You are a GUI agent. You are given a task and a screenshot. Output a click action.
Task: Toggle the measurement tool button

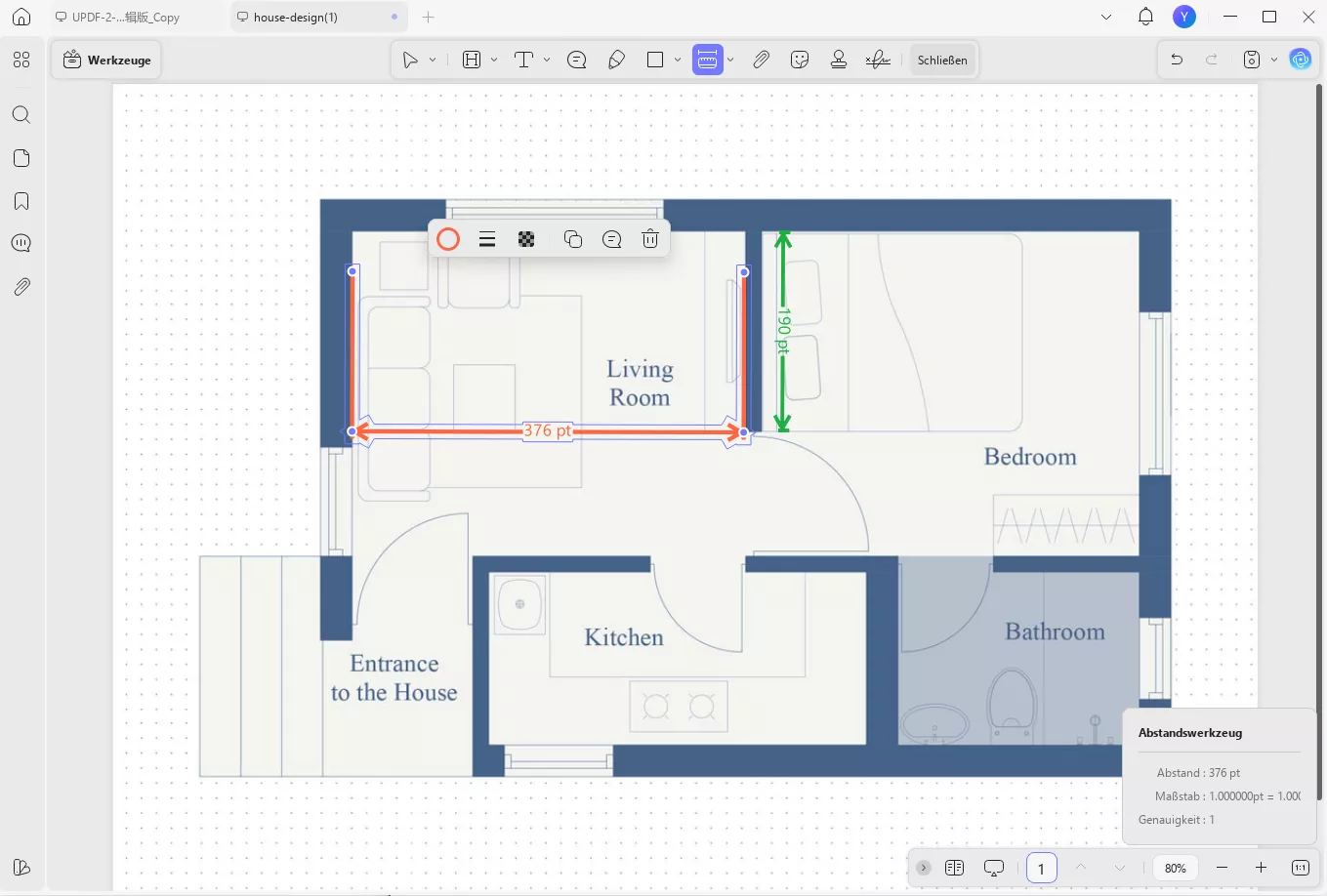click(x=707, y=60)
